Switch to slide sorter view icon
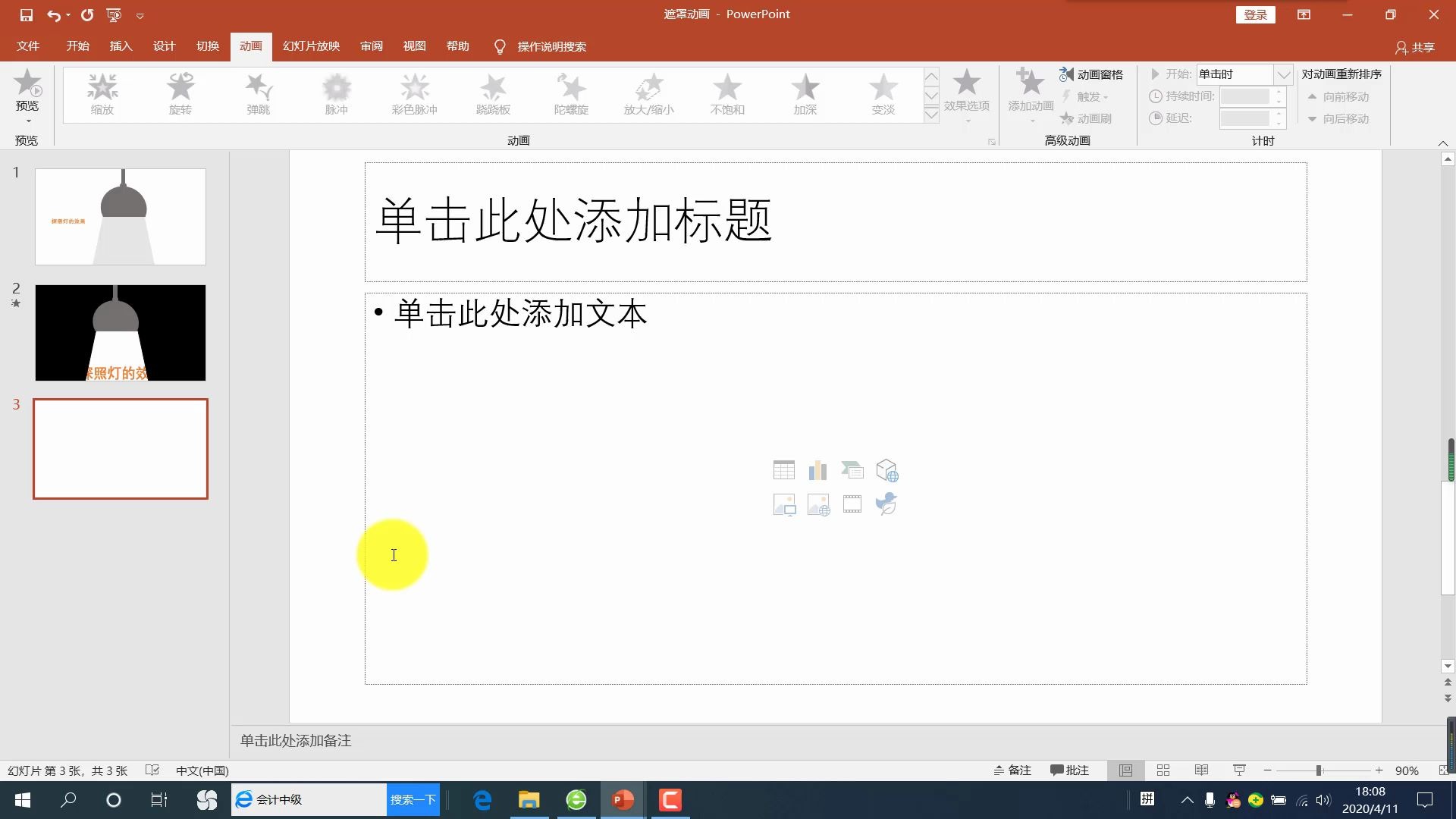1456x819 pixels. (1163, 770)
